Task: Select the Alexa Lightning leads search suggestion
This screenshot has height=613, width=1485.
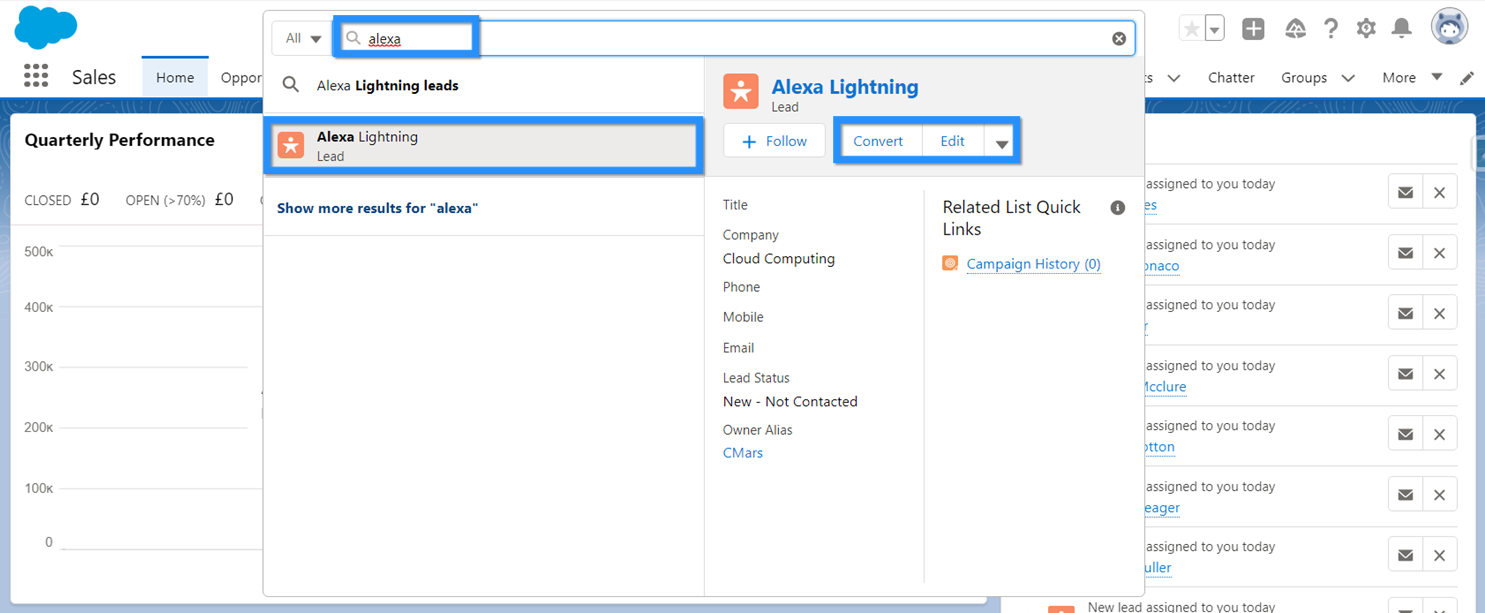Action: coord(484,86)
